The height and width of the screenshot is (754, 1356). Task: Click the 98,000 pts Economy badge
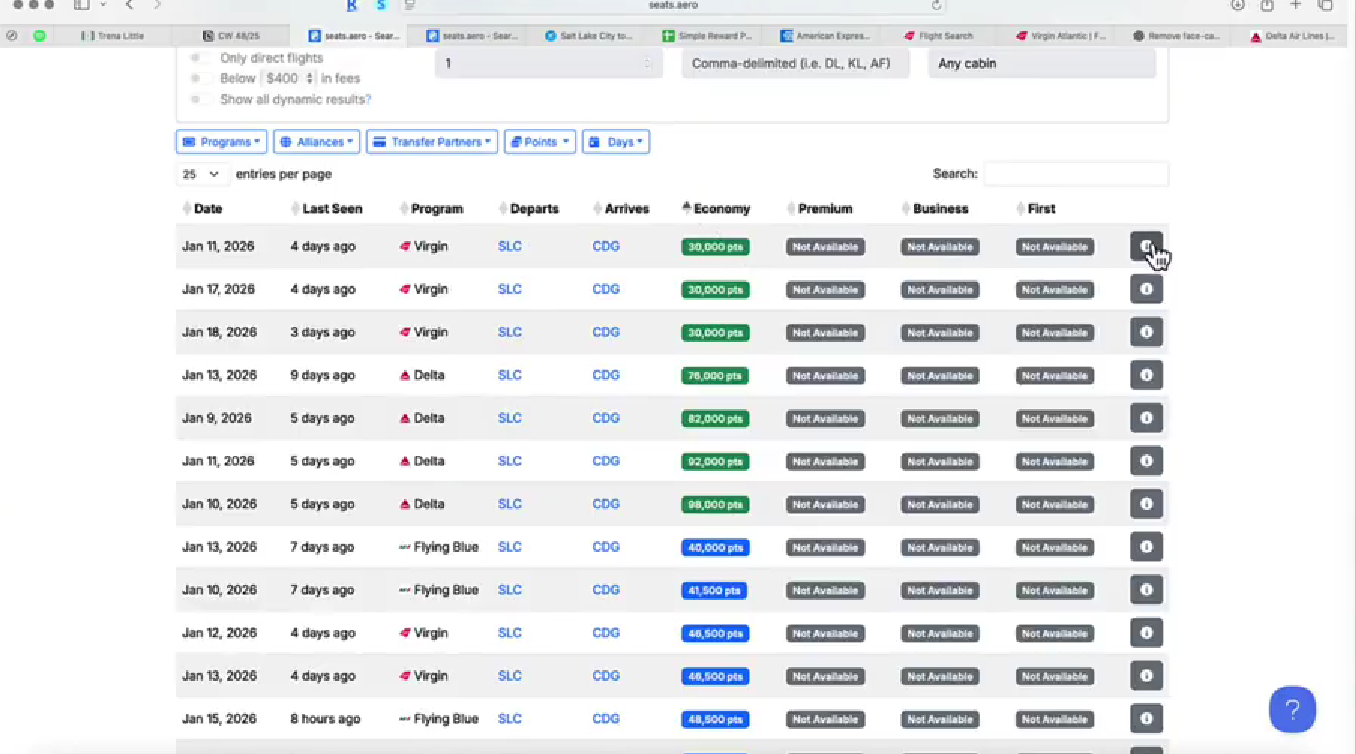tap(716, 505)
